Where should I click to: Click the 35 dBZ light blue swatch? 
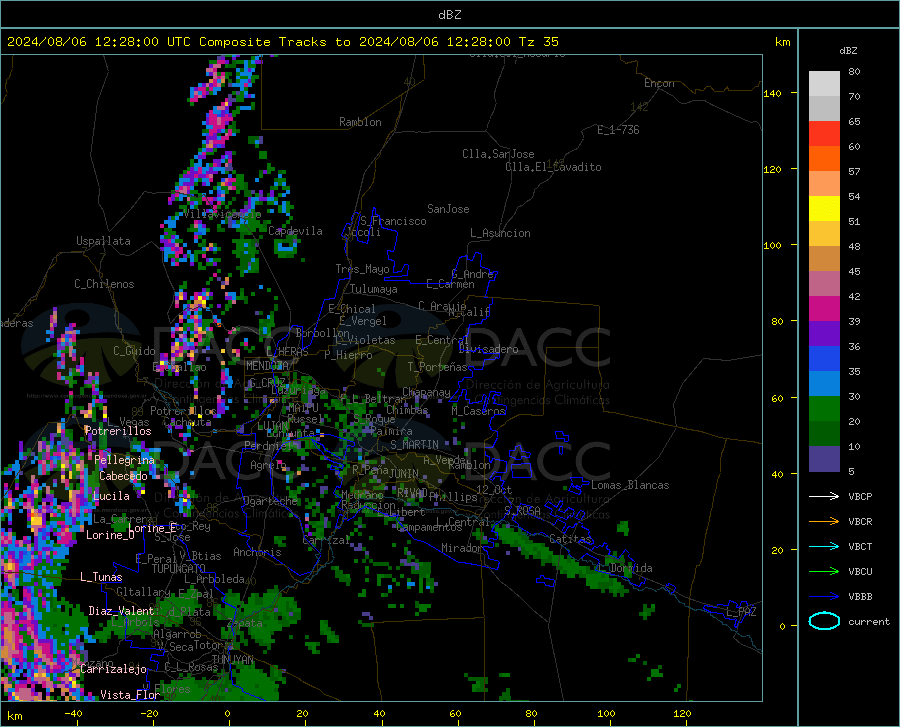coord(824,384)
